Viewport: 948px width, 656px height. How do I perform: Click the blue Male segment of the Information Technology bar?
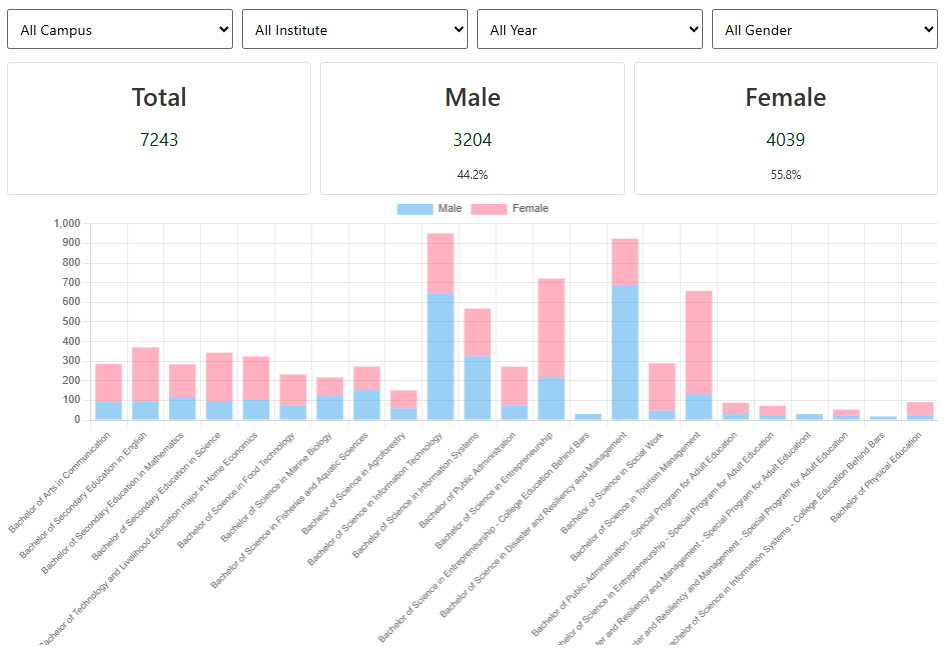coord(440,356)
